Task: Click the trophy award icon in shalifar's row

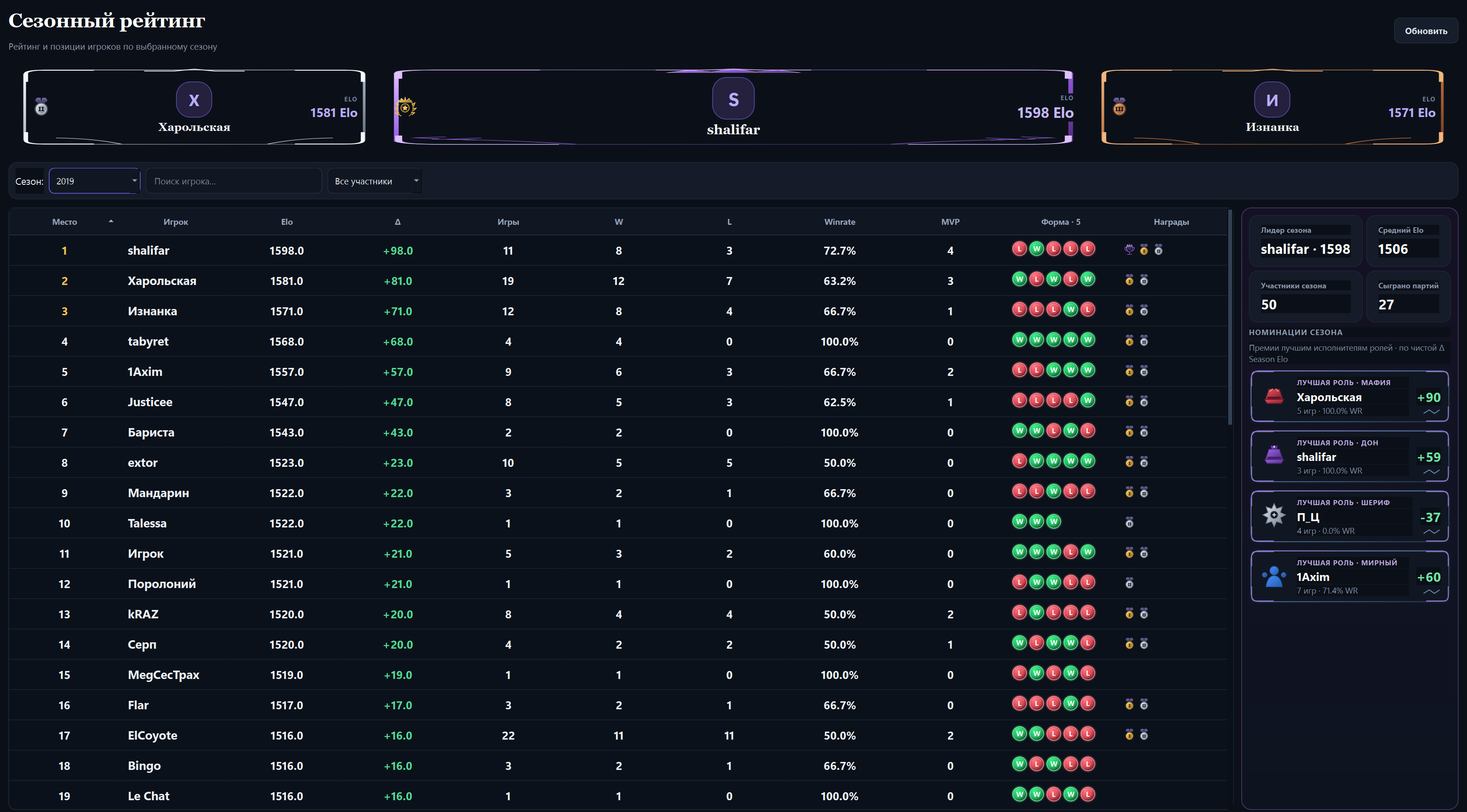Action: (x=1129, y=249)
